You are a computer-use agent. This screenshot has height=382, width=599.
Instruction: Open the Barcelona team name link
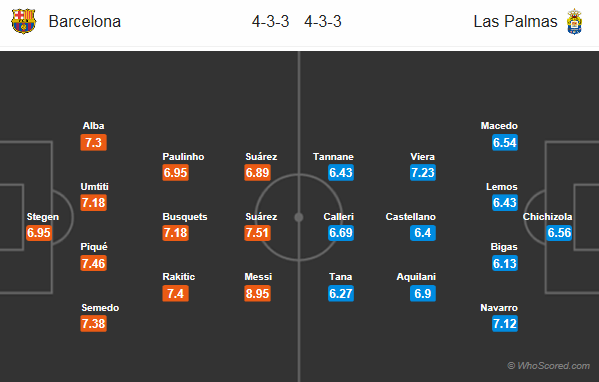pos(85,21)
